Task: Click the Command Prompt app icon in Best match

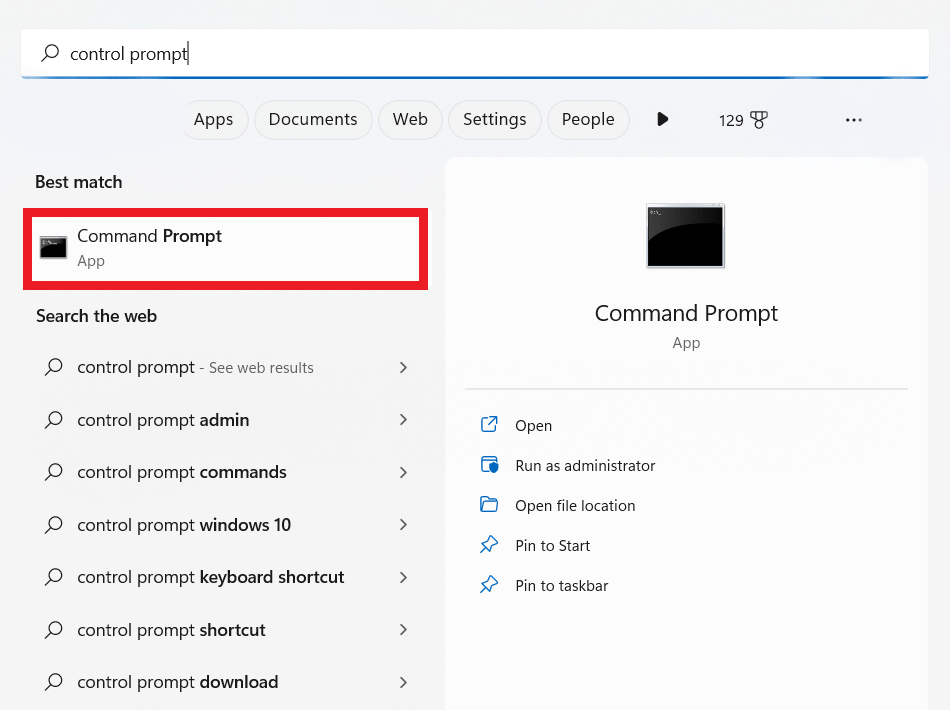Action: (53, 247)
